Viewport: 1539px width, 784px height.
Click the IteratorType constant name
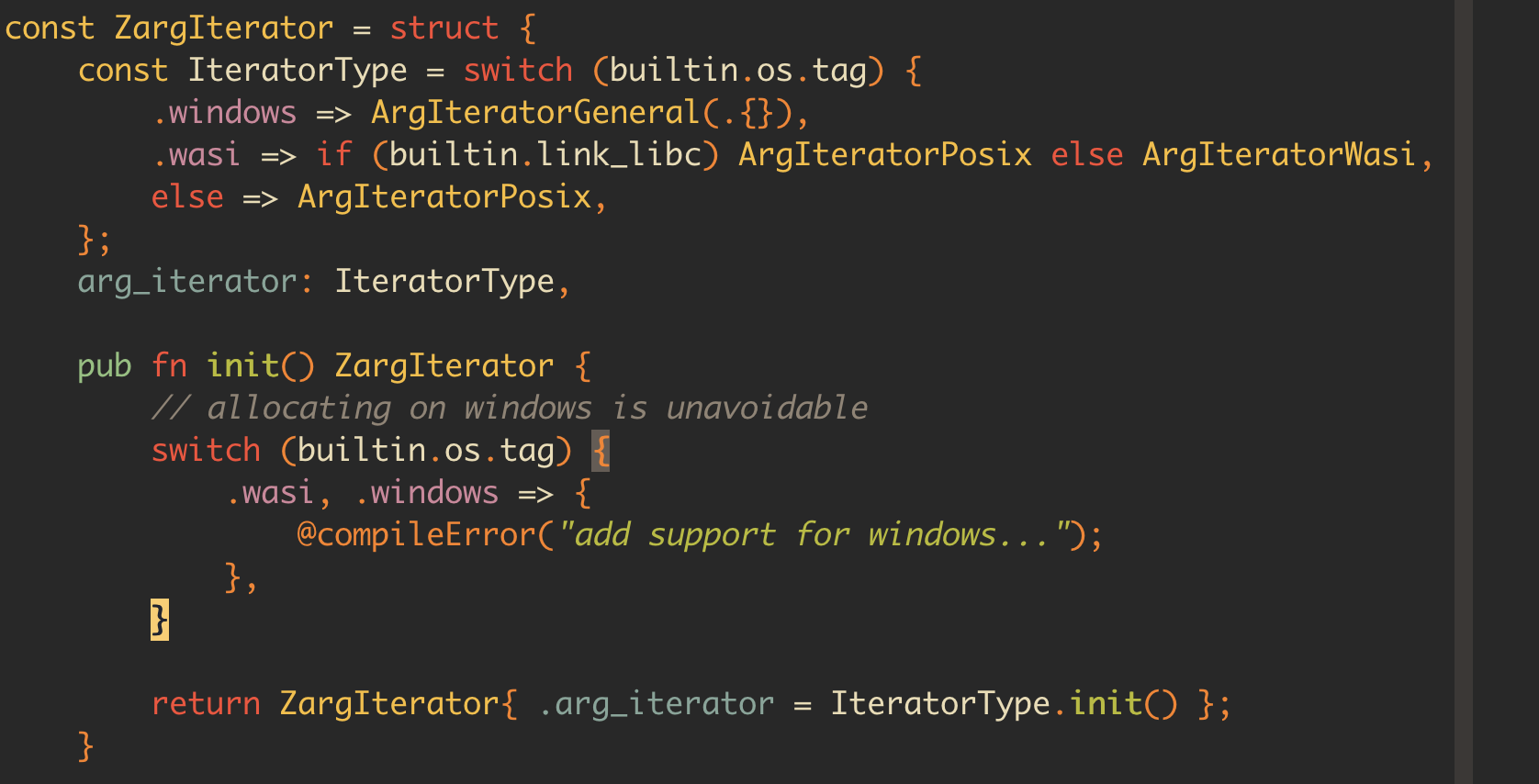coord(298,71)
